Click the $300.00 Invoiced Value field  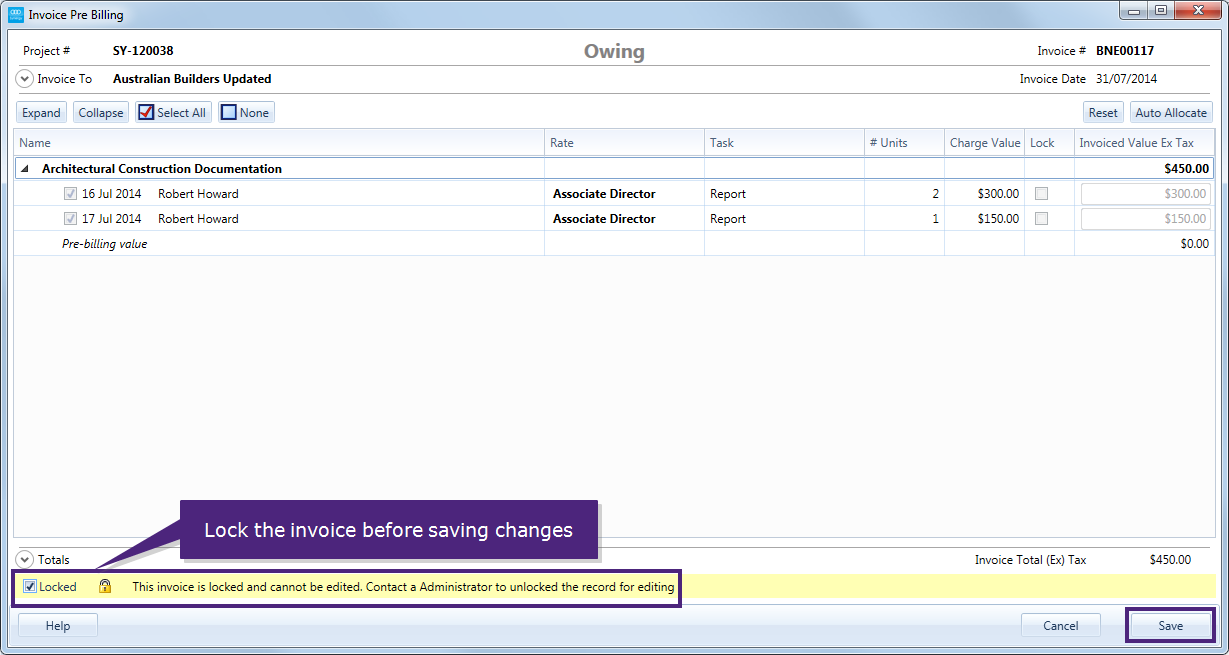tap(1146, 194)
